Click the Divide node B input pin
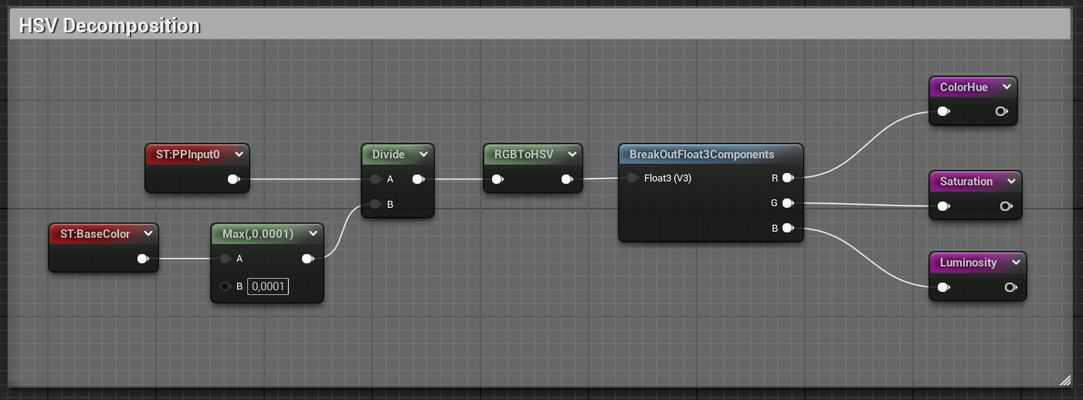The width and height of the screenshot is (1083, 400). (x=375, y=204)
